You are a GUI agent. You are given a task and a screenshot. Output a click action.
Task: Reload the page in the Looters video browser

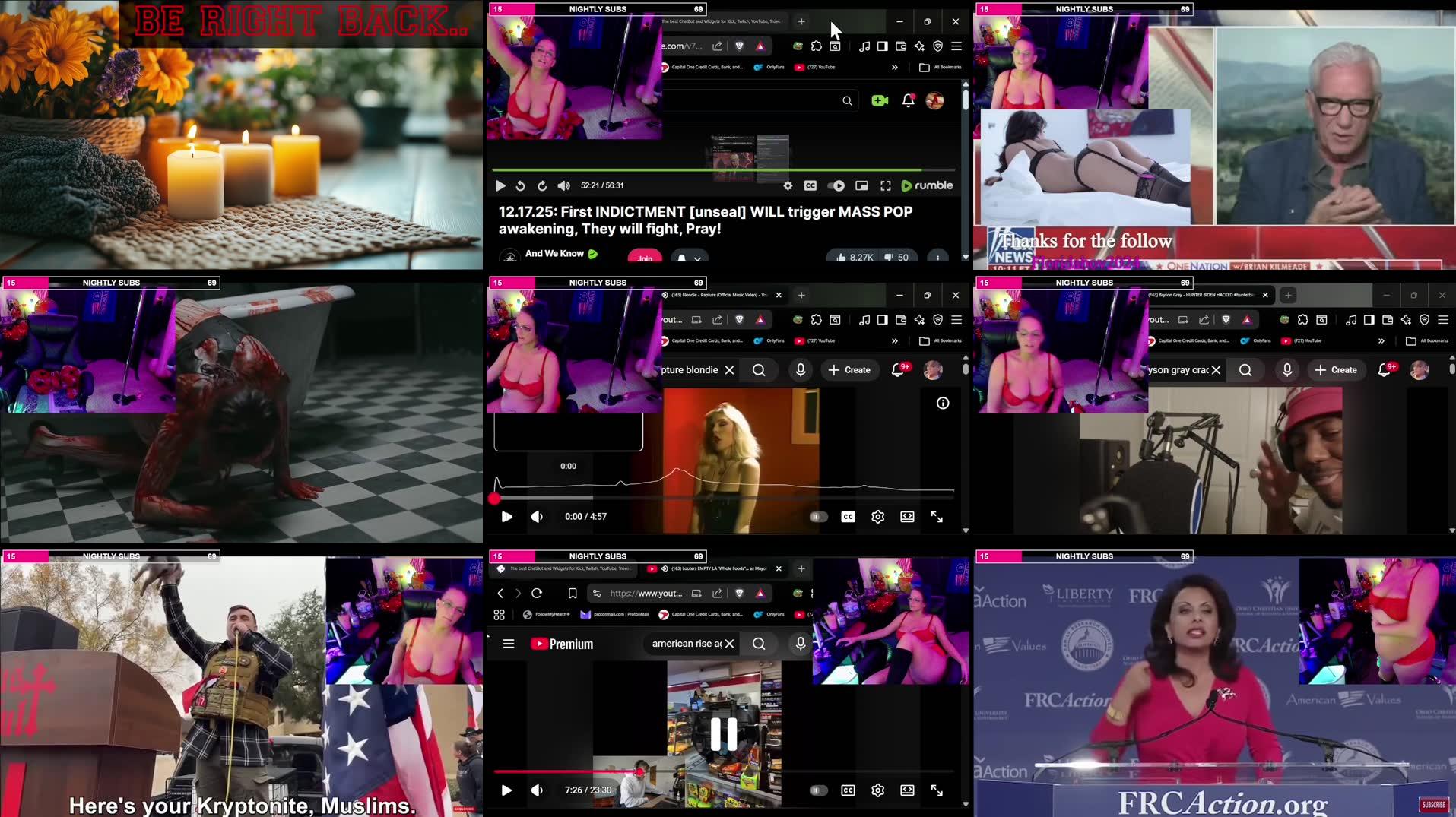(x=537, y=594)
